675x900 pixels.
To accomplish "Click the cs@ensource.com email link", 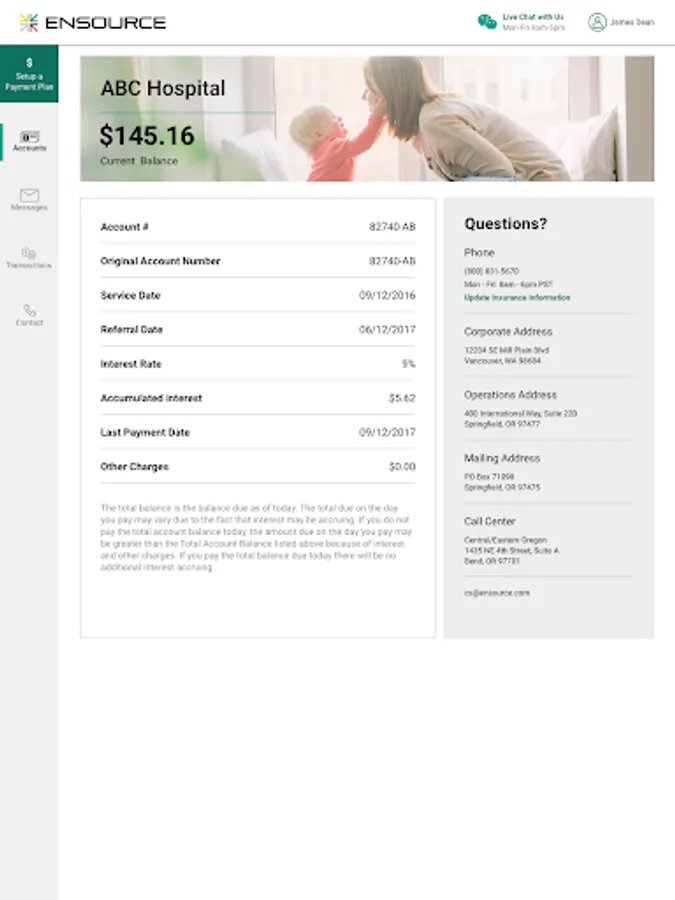I will pyautogui.click(x=497, y=592).
